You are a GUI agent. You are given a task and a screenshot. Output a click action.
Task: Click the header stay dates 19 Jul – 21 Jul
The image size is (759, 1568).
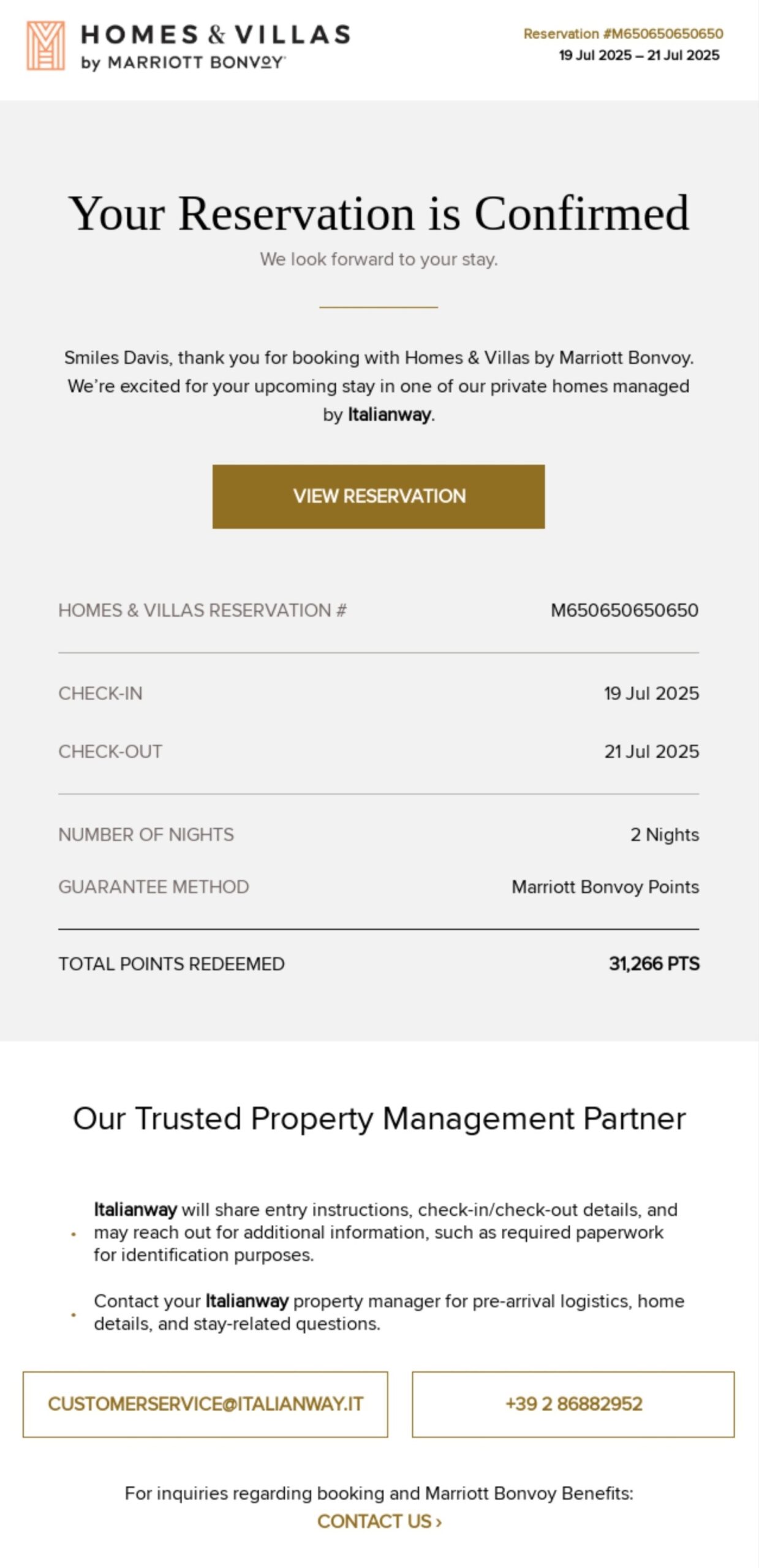[x=639, y=56]
